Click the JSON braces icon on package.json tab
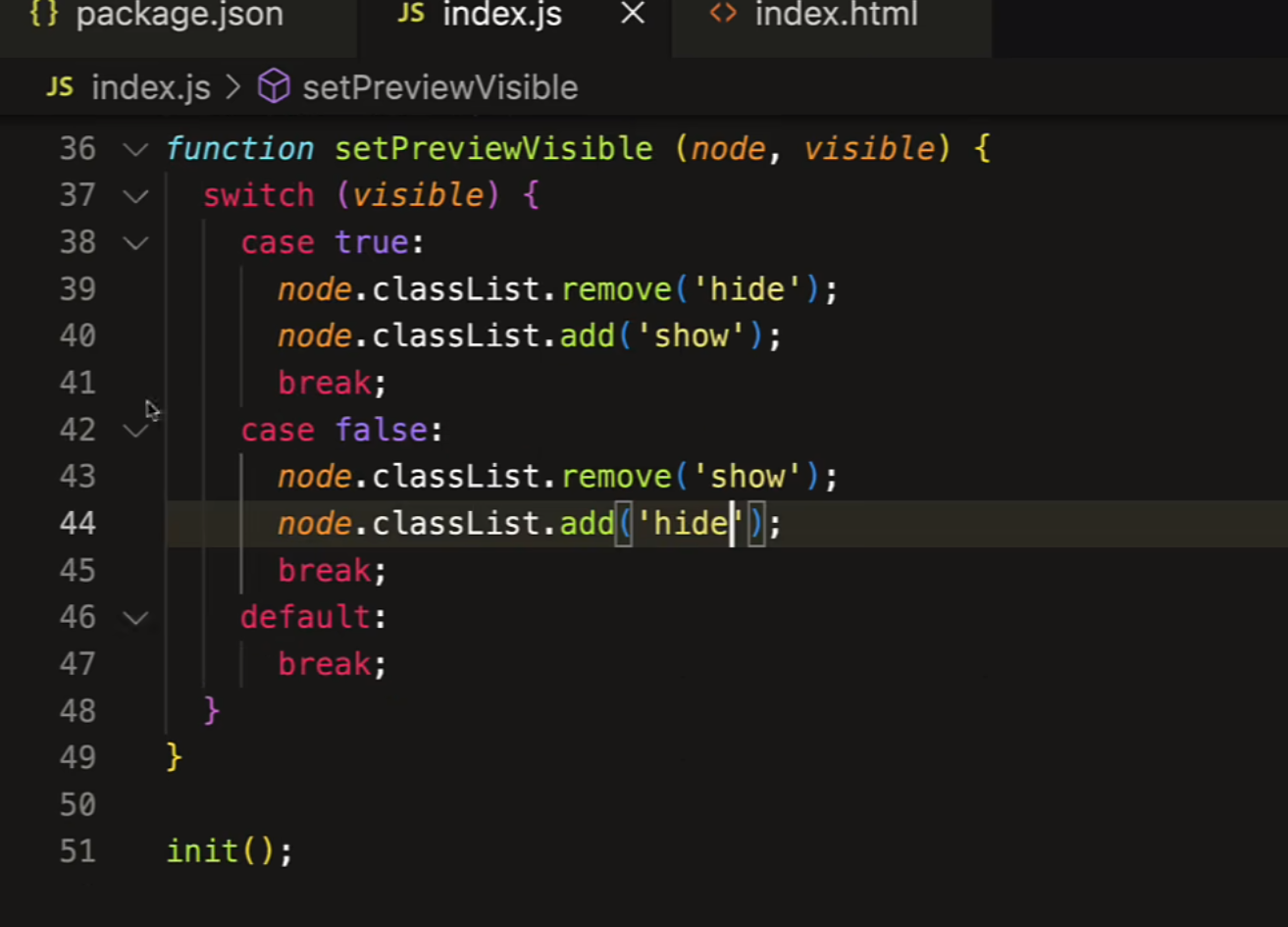Screen dimensions: 1288x927 44,16
